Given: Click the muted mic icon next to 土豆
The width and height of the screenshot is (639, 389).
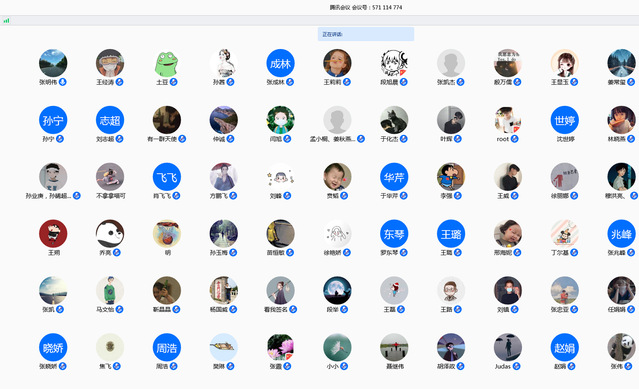Looking at the screenshot, I should pyautogui.click(x=173, y=82).
